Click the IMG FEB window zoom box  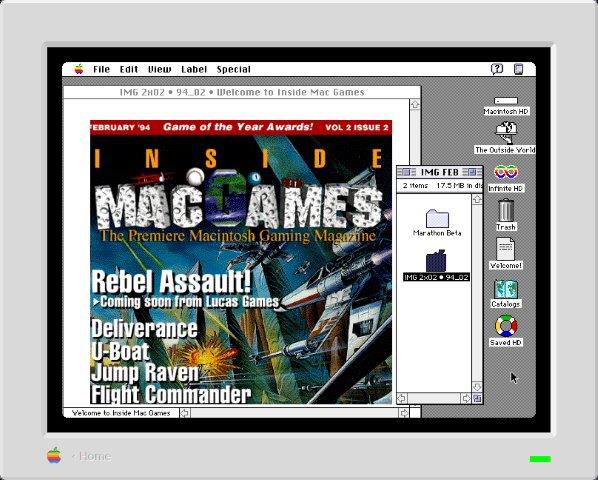(472, 172)
